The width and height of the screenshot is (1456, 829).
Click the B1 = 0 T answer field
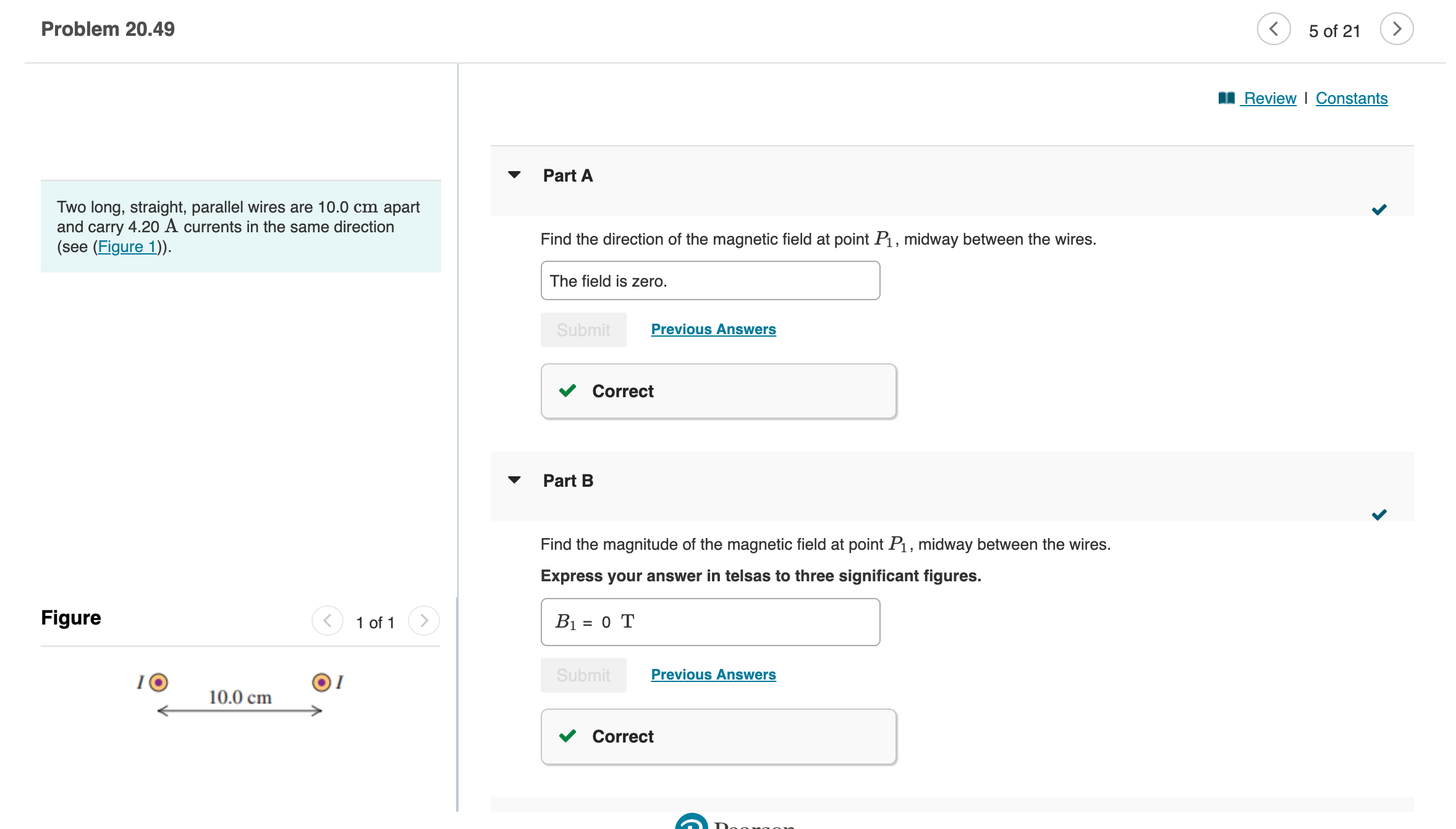pos(709,622)
